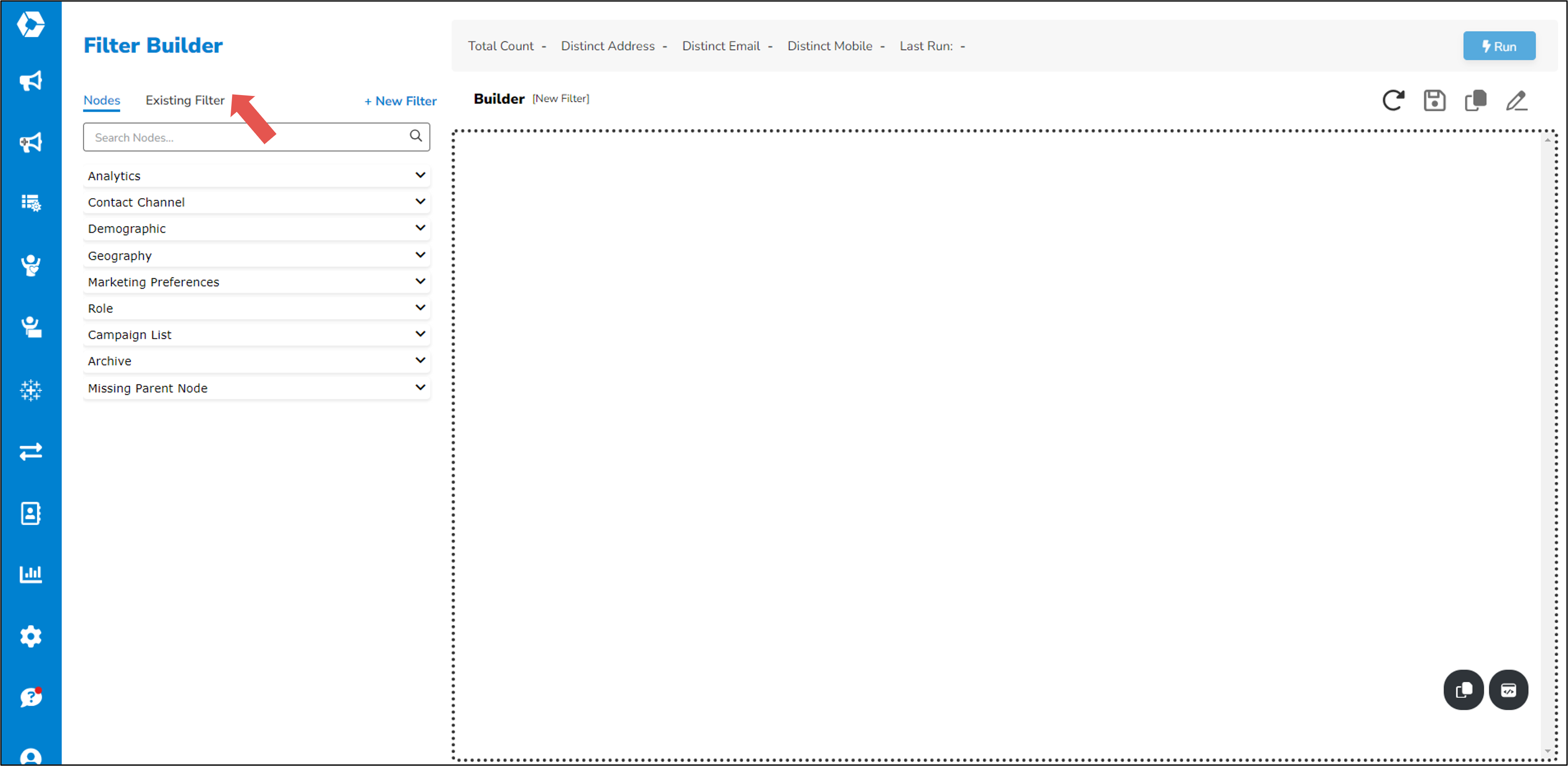The width and height of the screenshot is (1568, 766).
Task: Open the code view button at bottom right
Action: 1509,690
